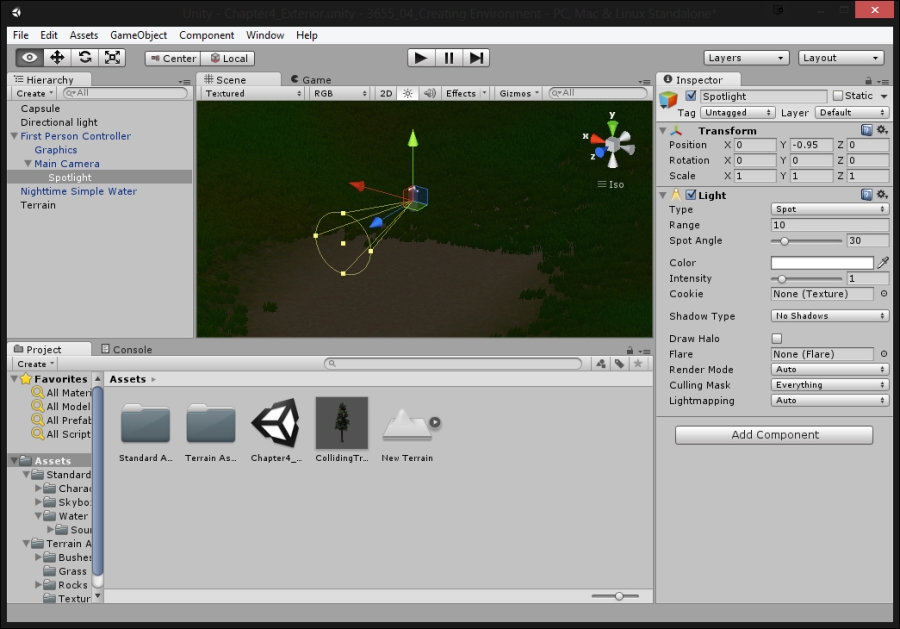Lock the Inspector panel

tap(868, 81)
